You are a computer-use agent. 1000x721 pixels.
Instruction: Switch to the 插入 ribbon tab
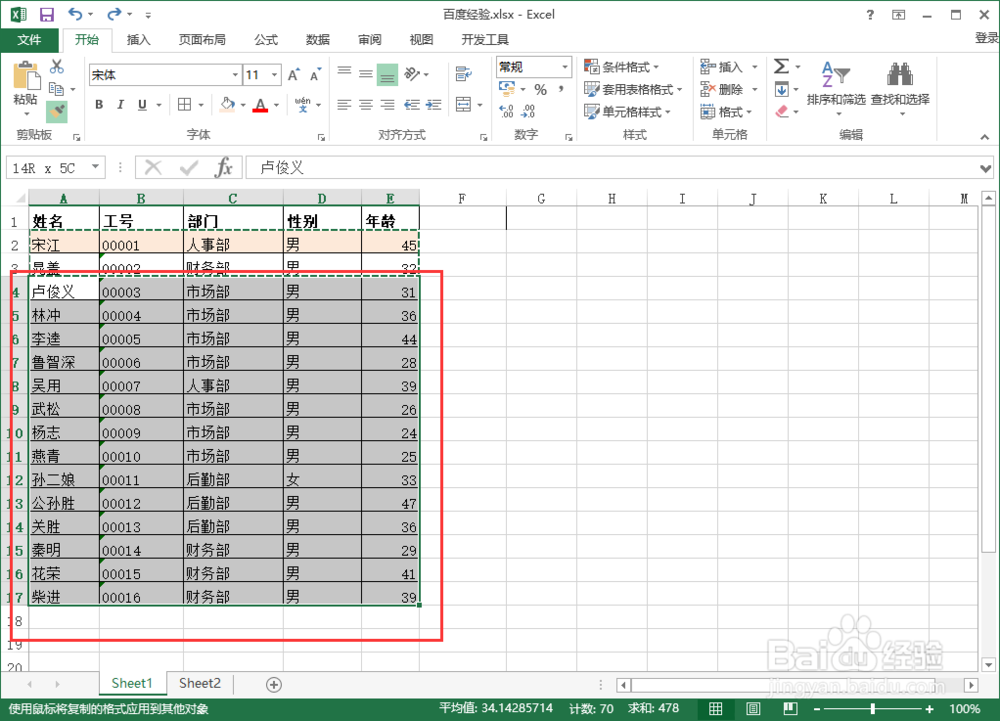[x=137, y=40]
